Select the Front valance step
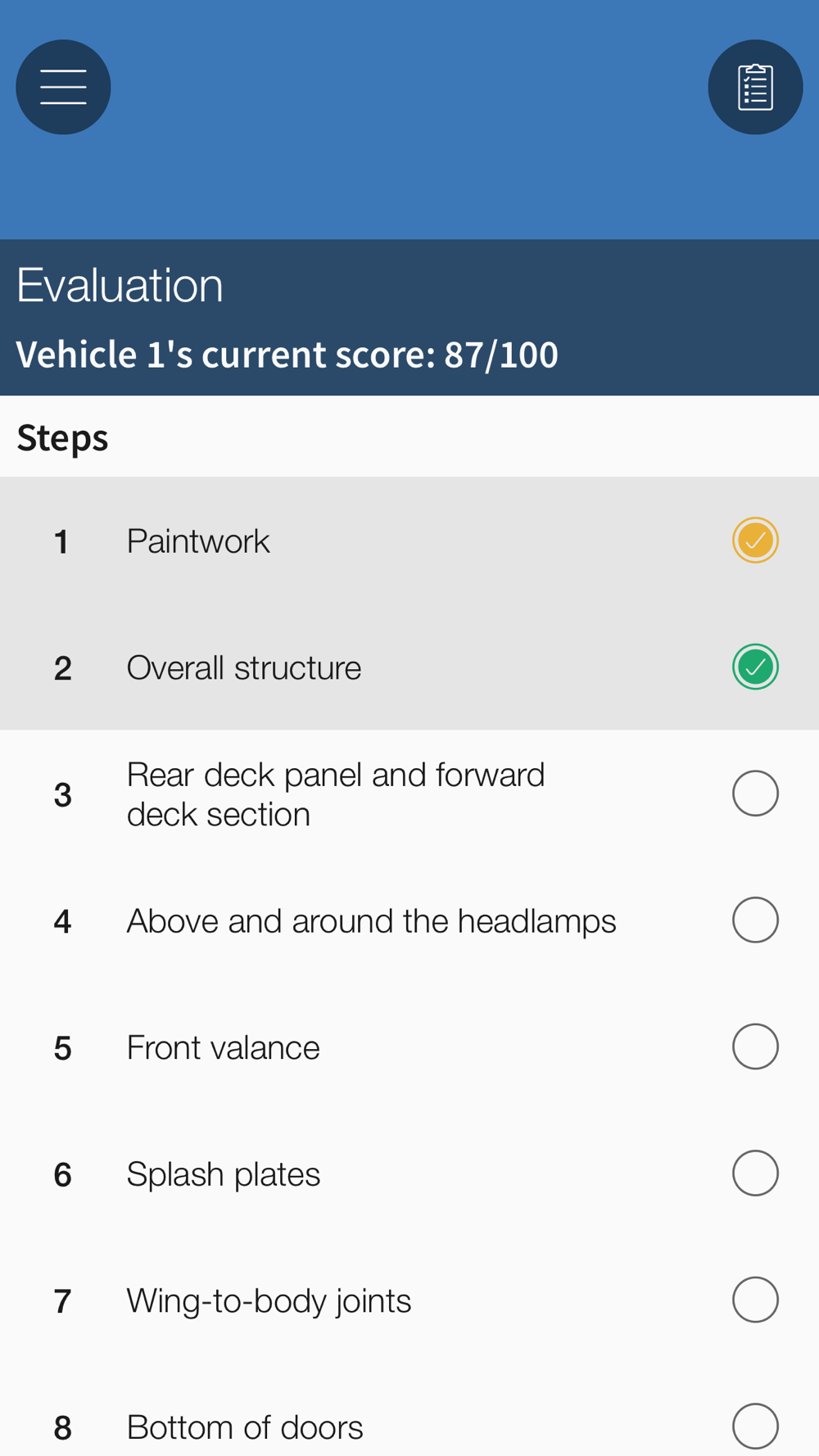 point(409,1047)
